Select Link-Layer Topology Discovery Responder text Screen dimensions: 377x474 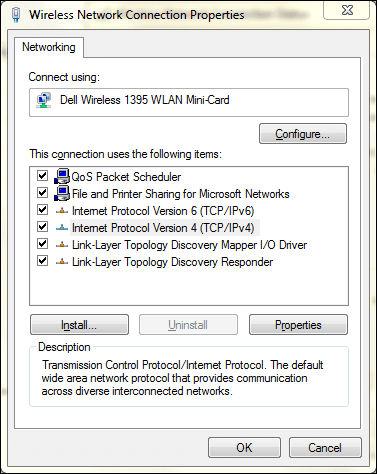[172, 262]
